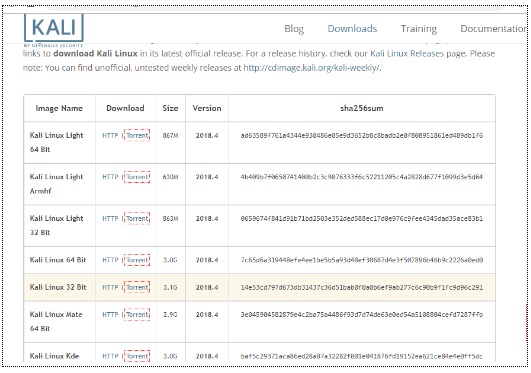Click version 2018.4 in Kali Linux 32 Bit row

point(207,287)
